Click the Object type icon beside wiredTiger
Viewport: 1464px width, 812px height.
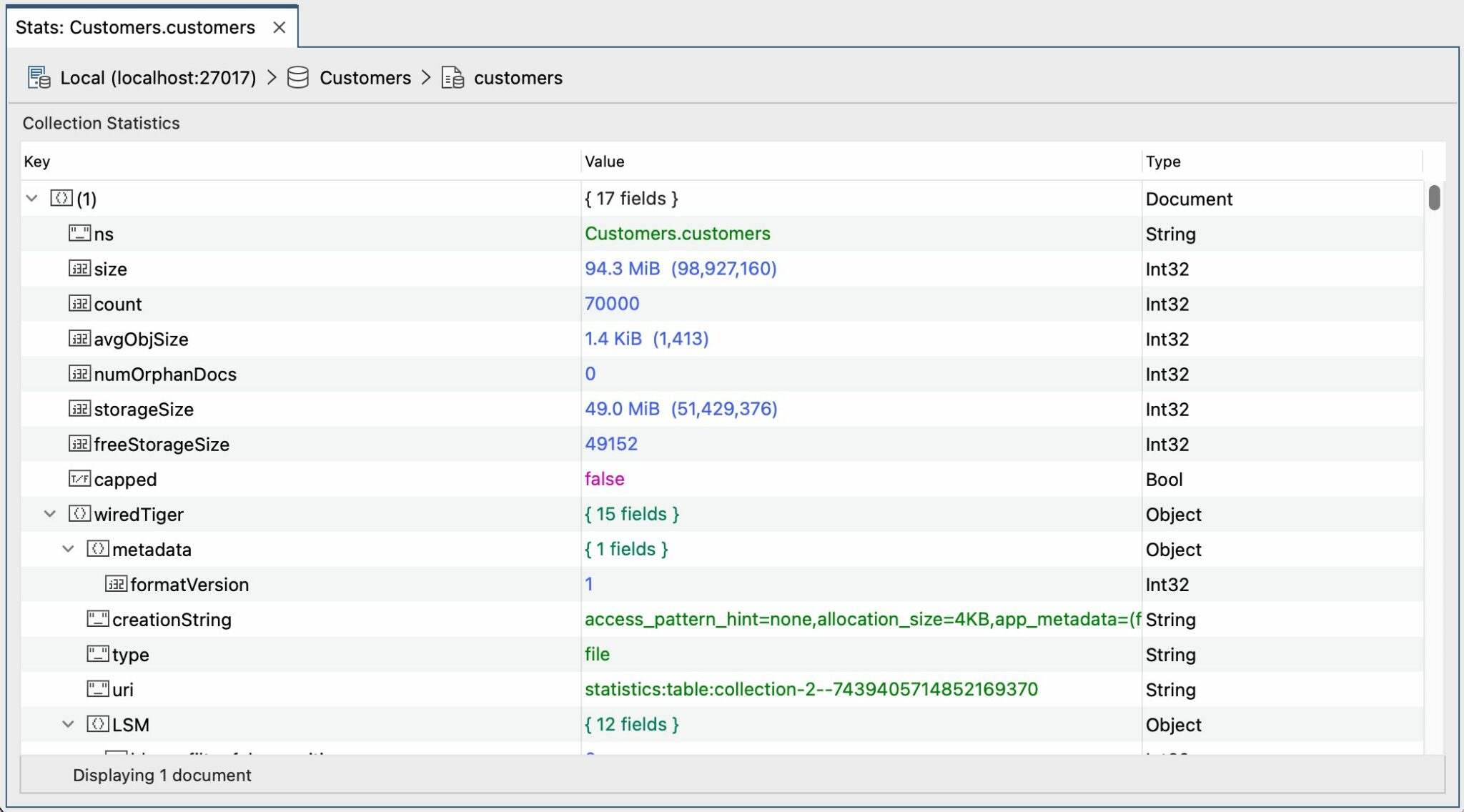81,514
